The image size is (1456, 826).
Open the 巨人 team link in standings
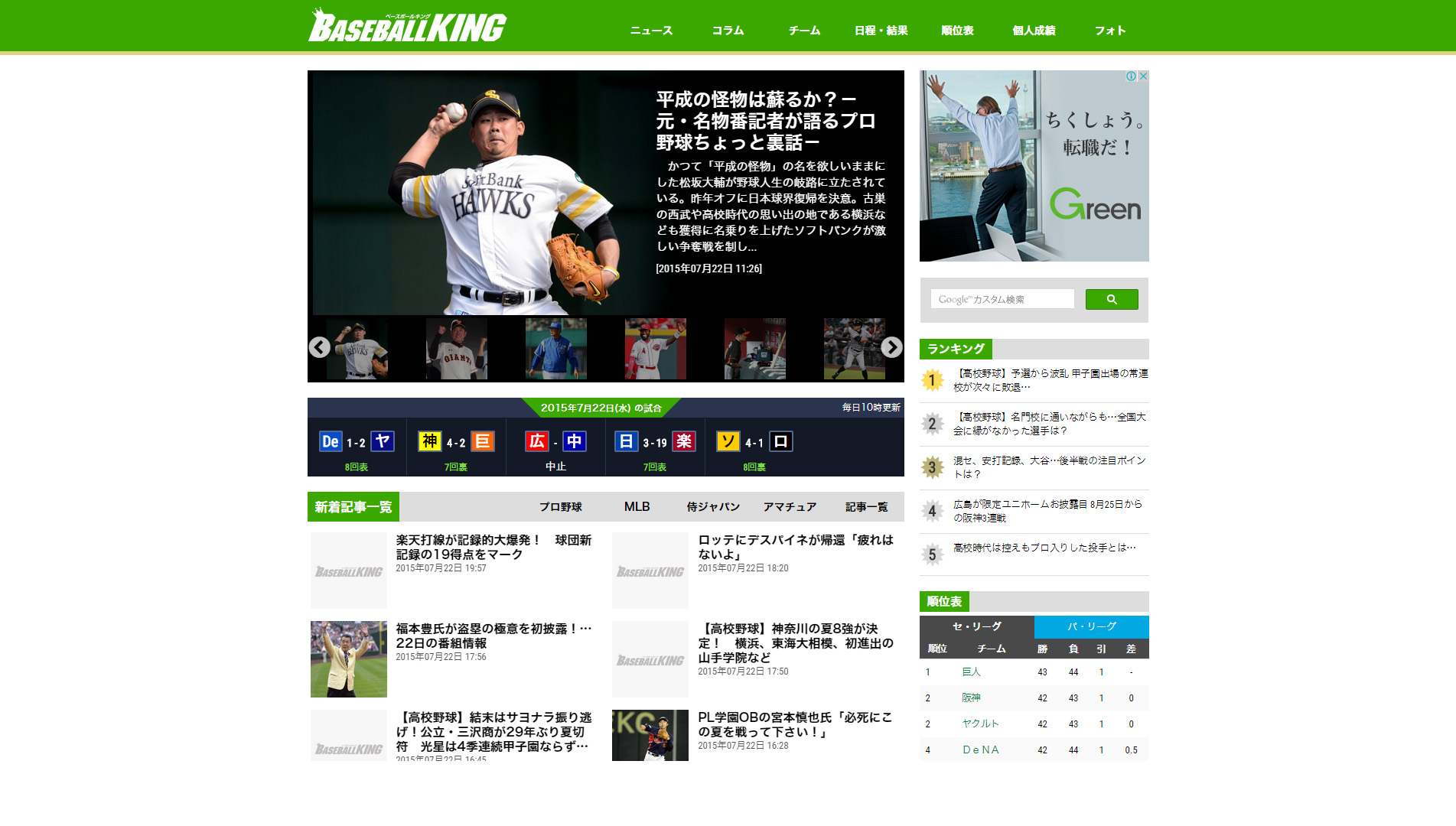coord(971,672)
